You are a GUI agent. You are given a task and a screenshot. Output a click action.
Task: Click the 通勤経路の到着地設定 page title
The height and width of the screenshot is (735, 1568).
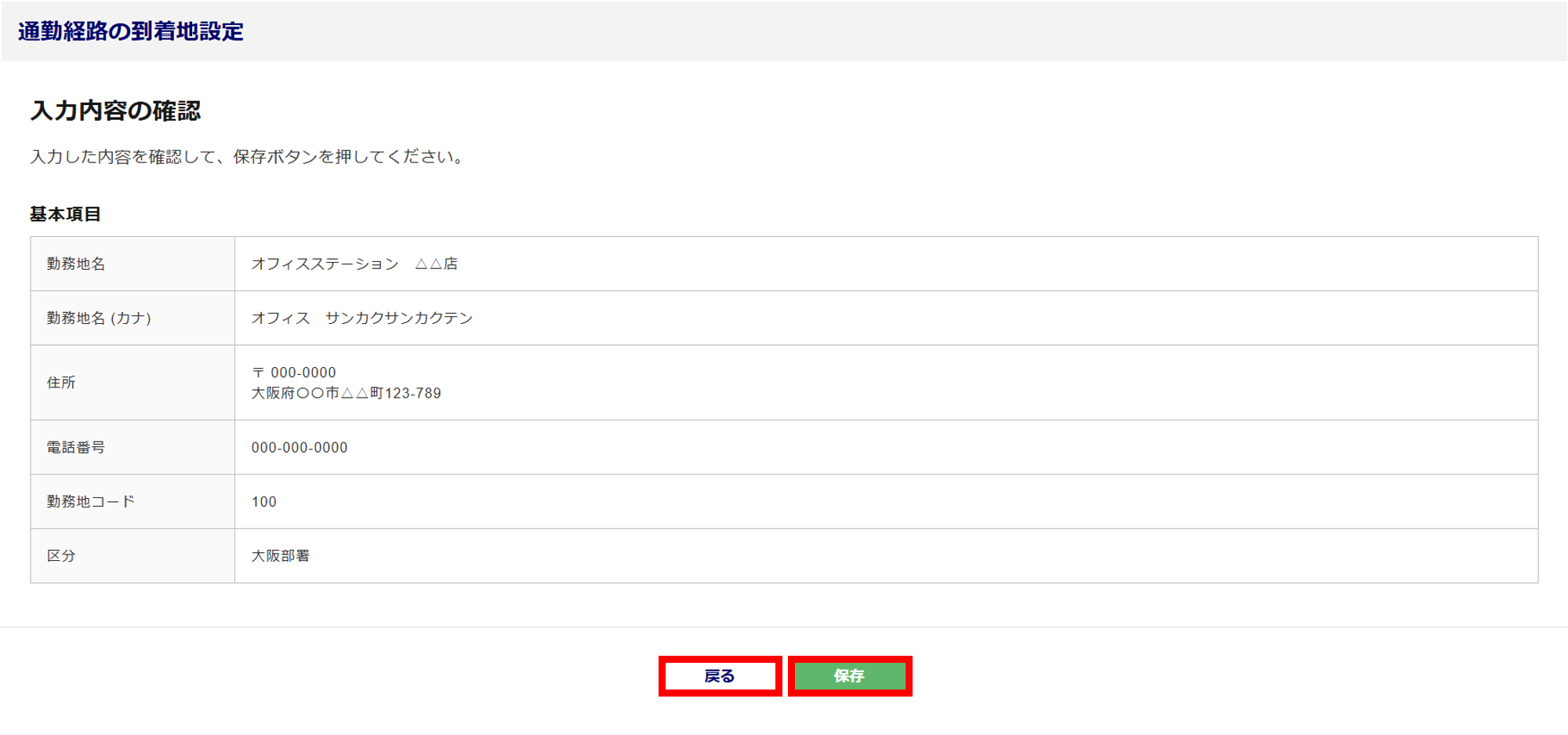point(130,31)
